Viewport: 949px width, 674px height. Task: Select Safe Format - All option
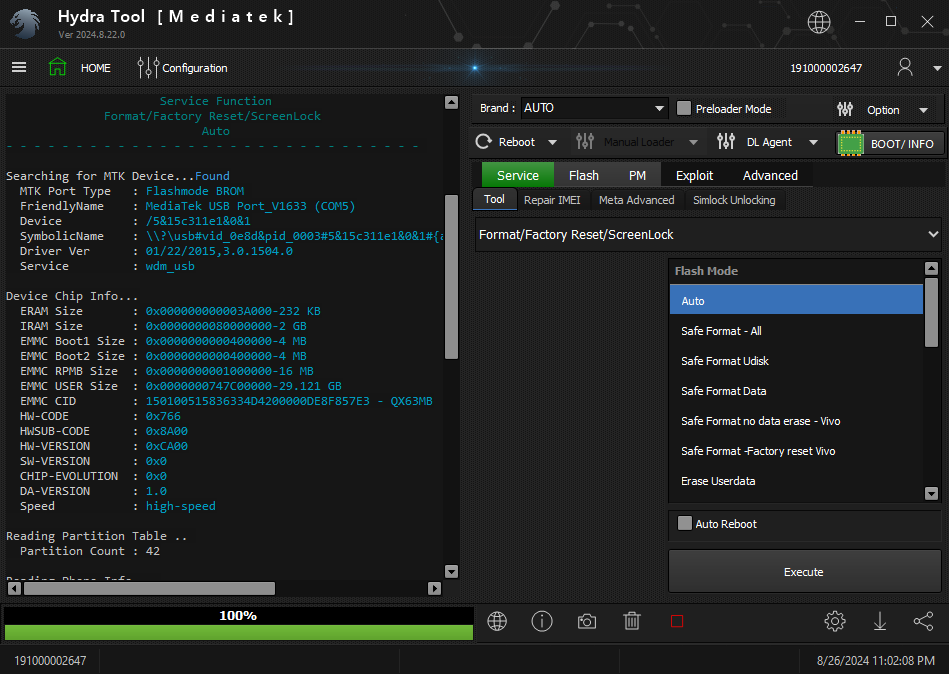coord(796,330)
